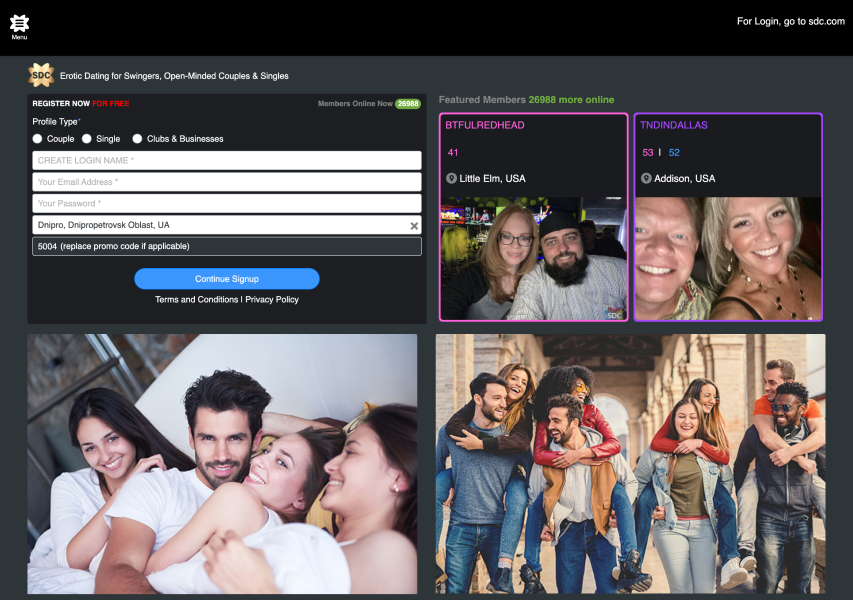This screenshot has height=600, width=853.
Task: Click the 'Featured Members' heading
Action: tap(482, 100)
